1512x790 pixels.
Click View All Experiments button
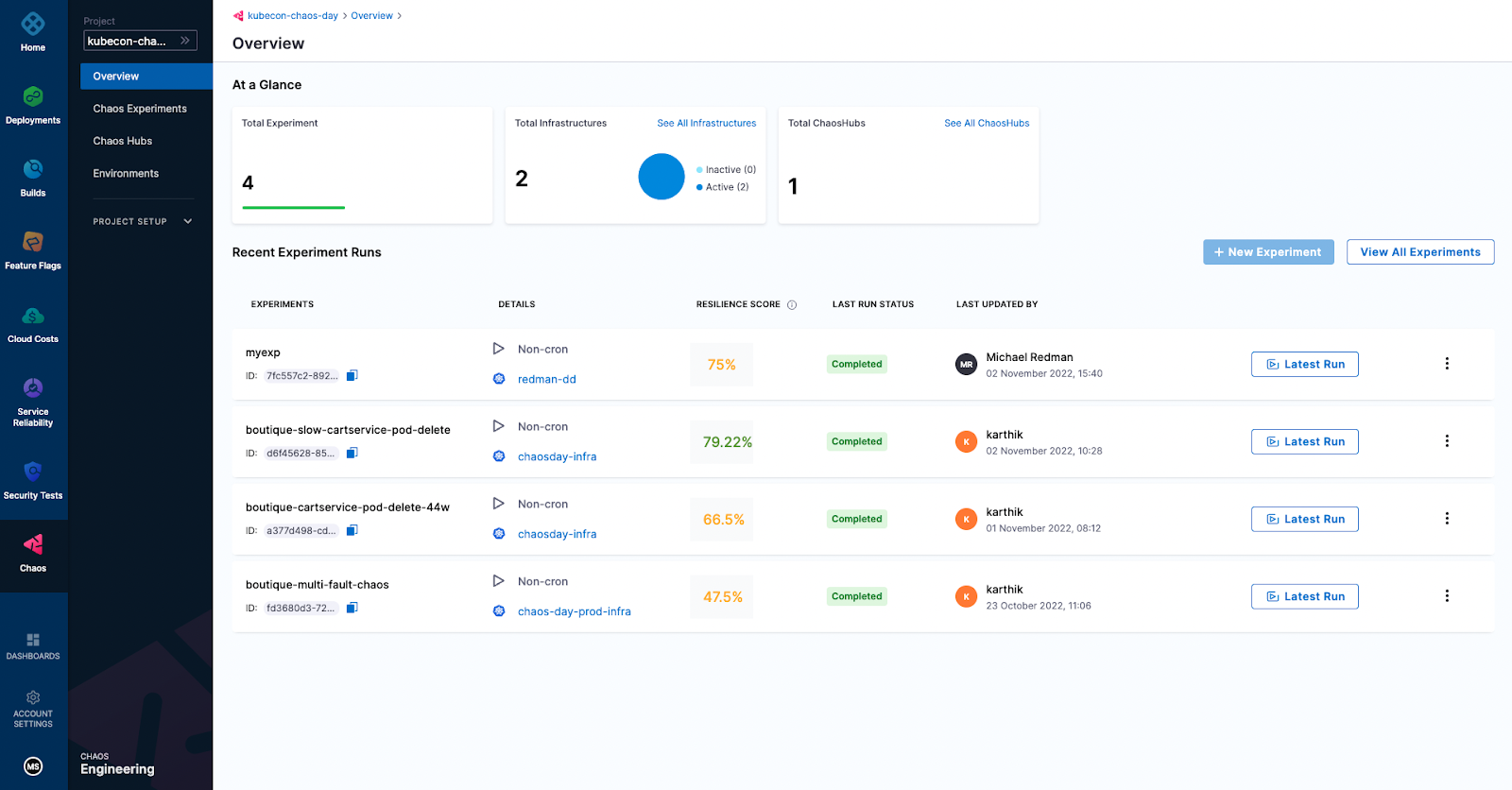click(1420, 252)
